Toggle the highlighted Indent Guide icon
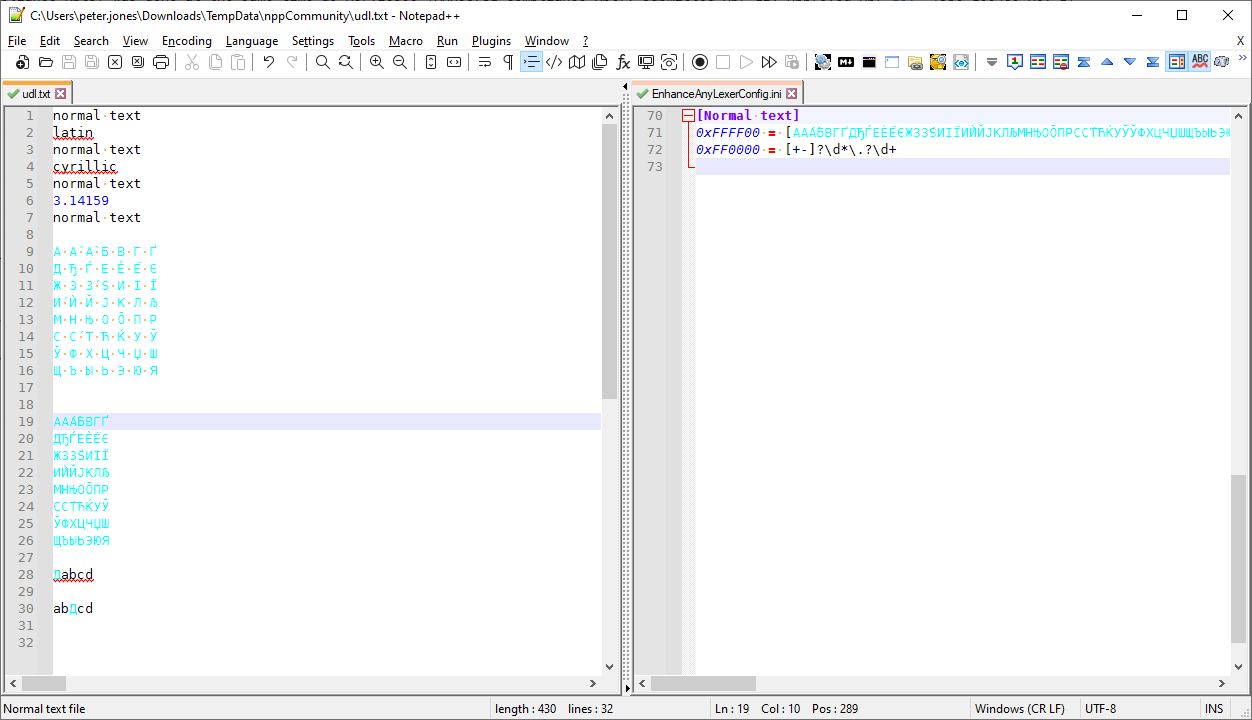1252x720 pixels. click(x=531, y=62)
